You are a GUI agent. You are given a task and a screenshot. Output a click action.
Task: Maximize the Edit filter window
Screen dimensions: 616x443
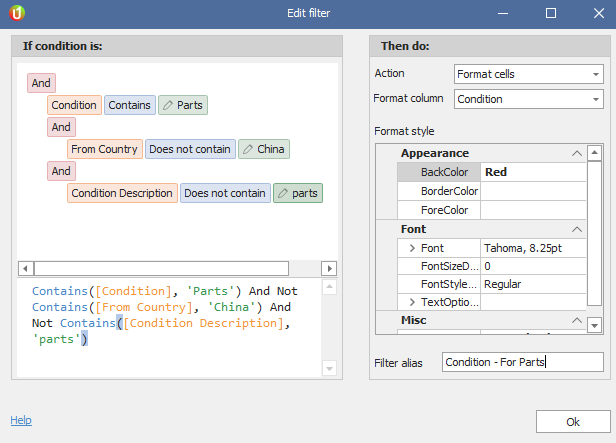click(551, 13)
